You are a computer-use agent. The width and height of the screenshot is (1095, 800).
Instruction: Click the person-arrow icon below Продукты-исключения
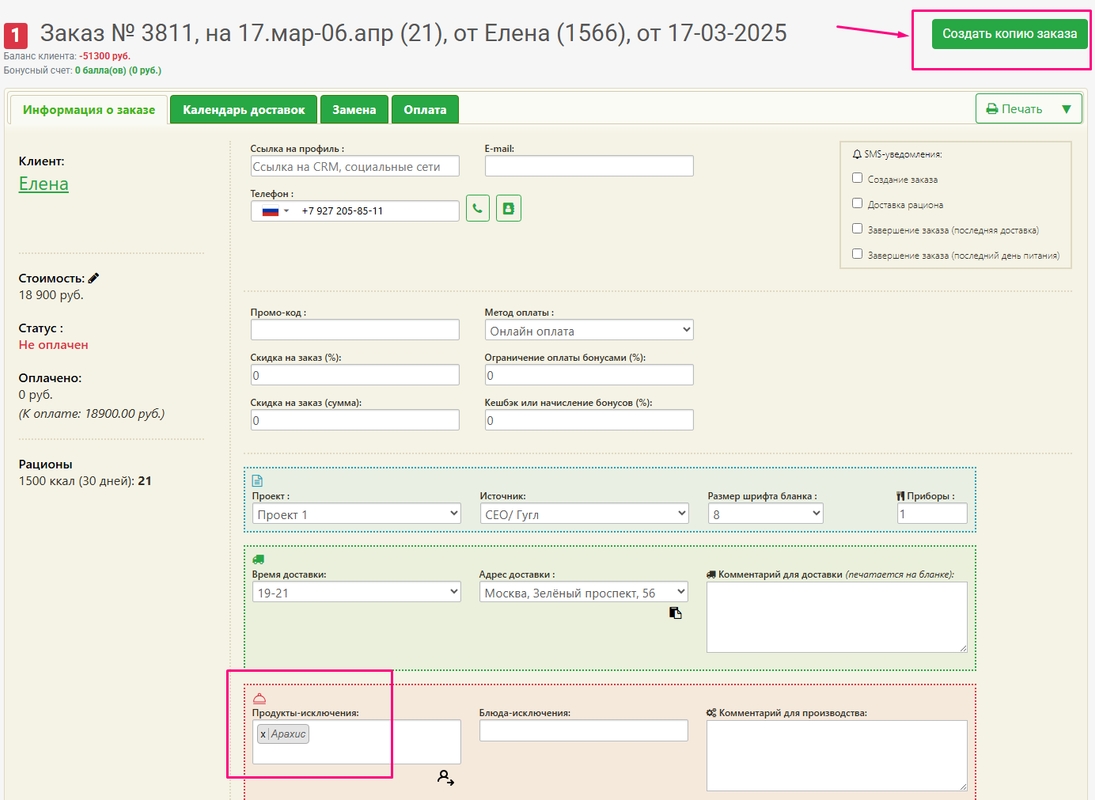pos(446,777)
